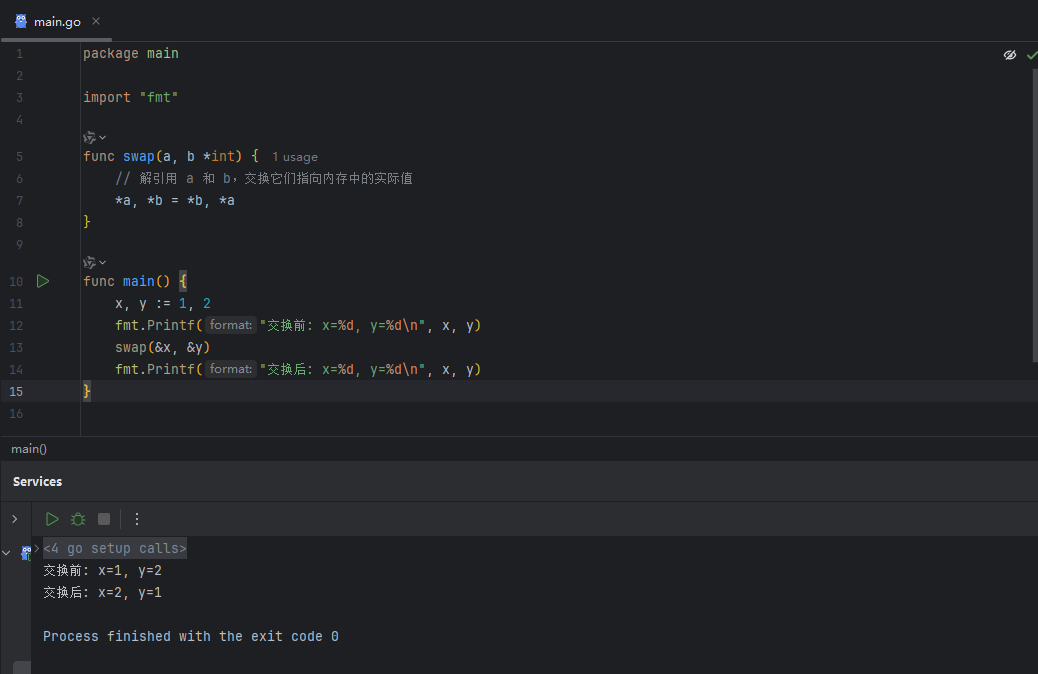Click the editor vertical scrollbar
Screen dimensions: 1038x674
coord(1035,215)
